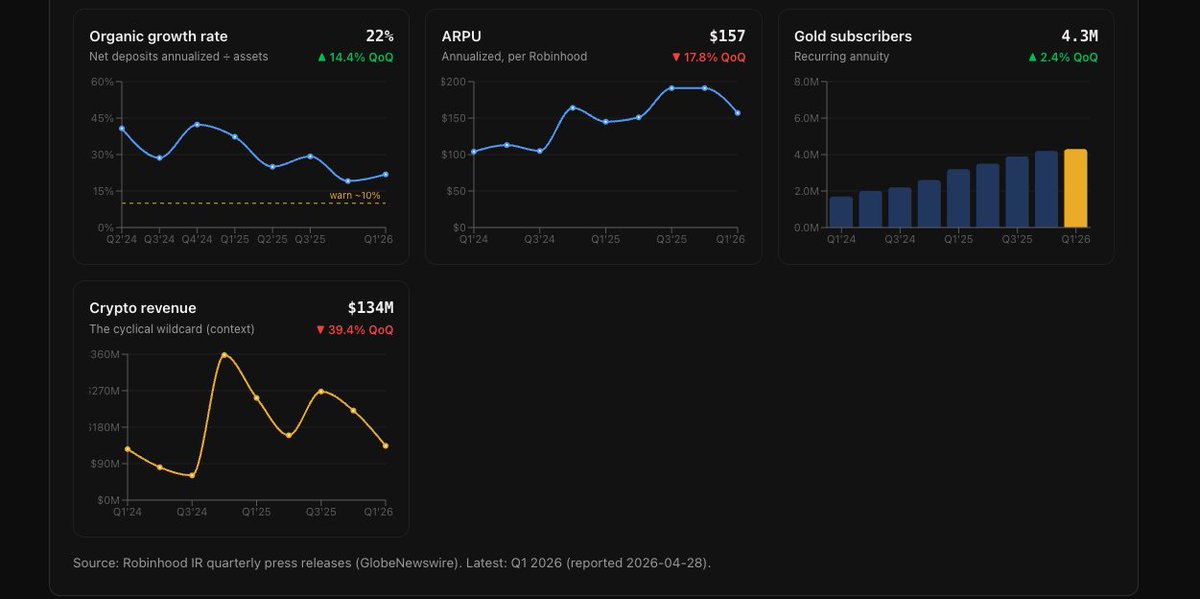
Task: Select the Q1'25 data point on ARPU chart
Action: coord(605,122)
